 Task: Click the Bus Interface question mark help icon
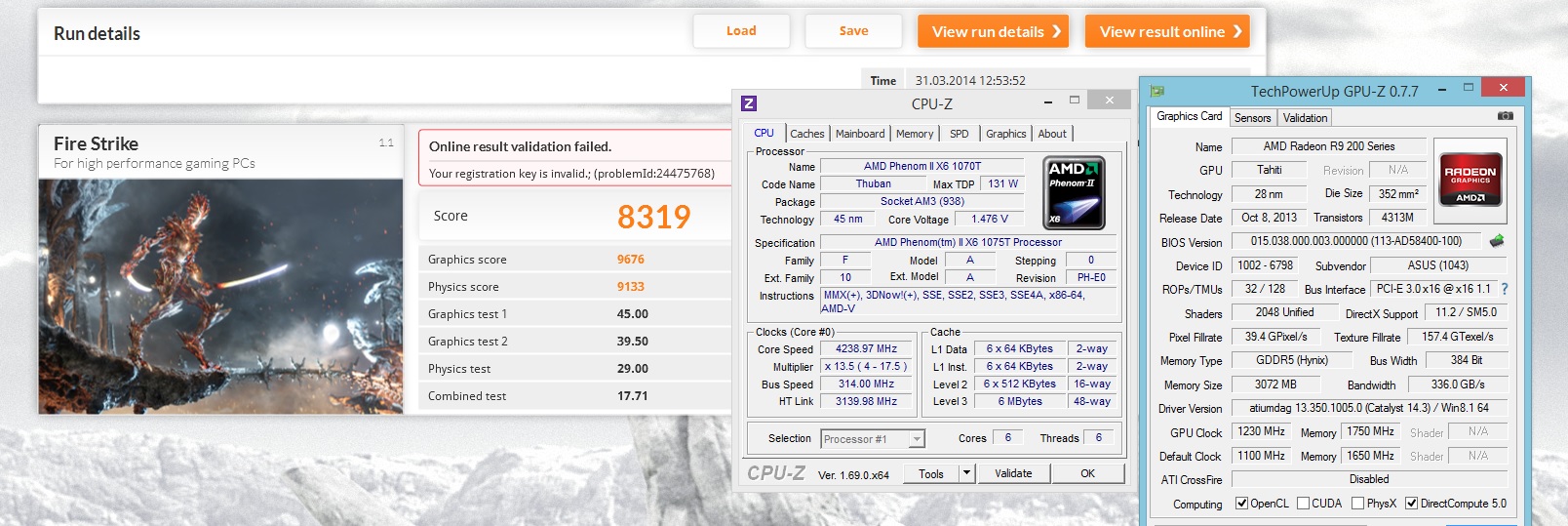point(1505,289)
